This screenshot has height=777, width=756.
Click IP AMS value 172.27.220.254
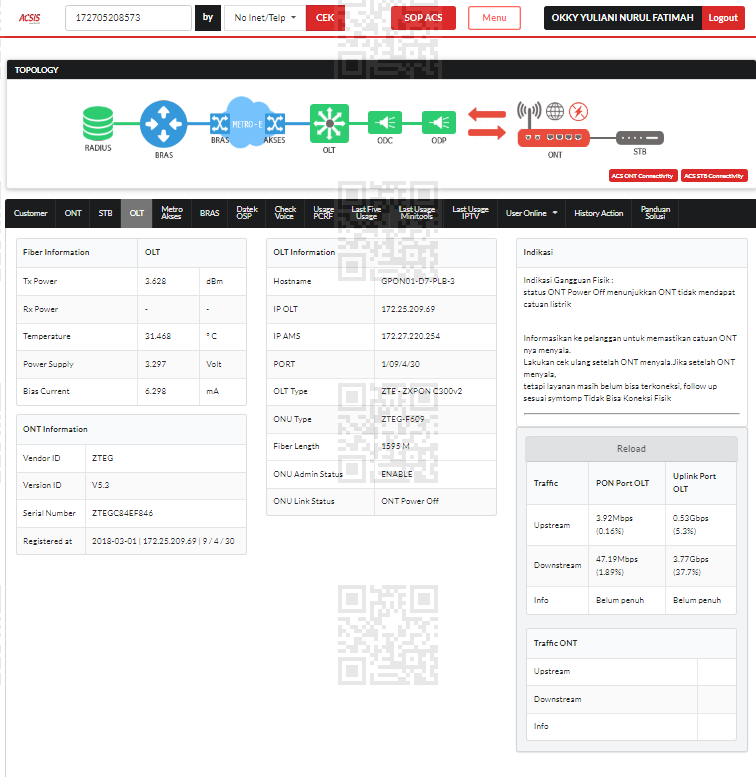(x=410, y=336)
